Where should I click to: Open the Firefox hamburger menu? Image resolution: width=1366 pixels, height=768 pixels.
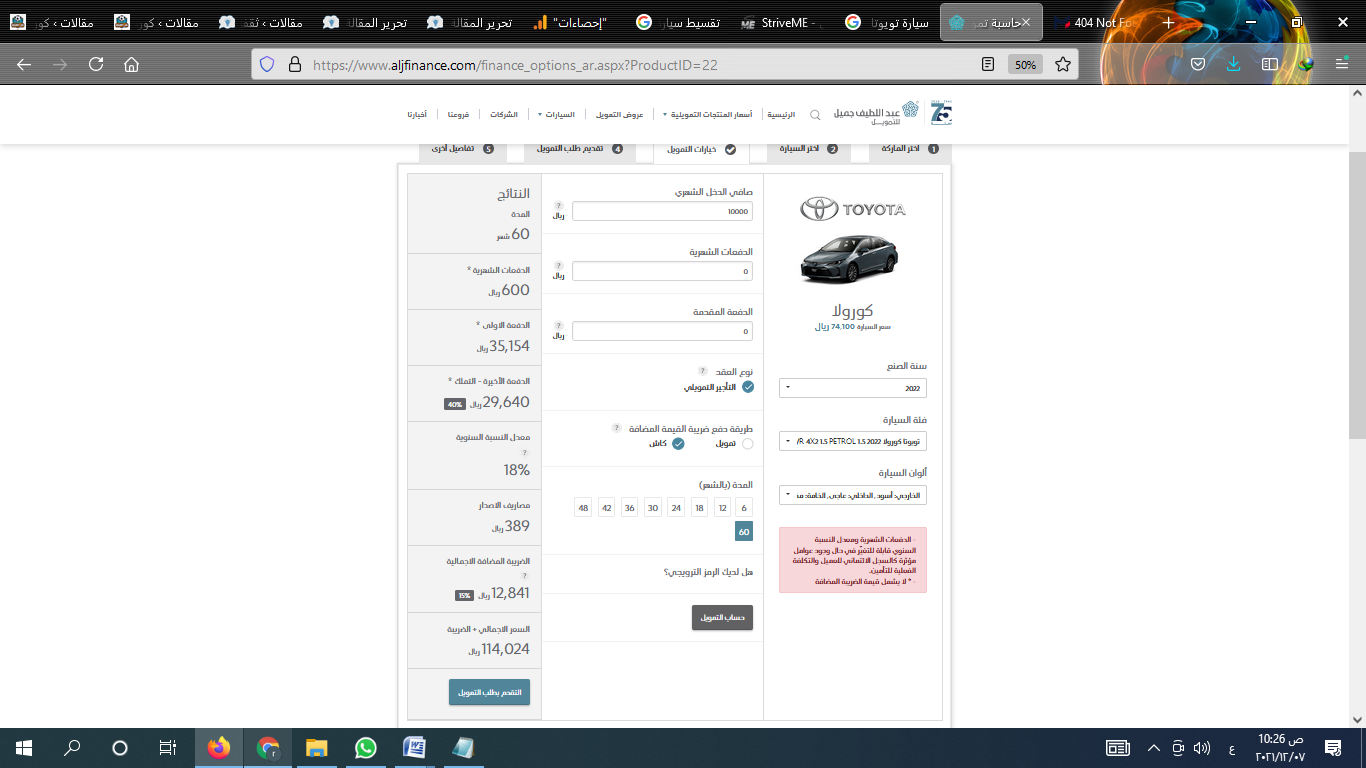(1342, 64)
